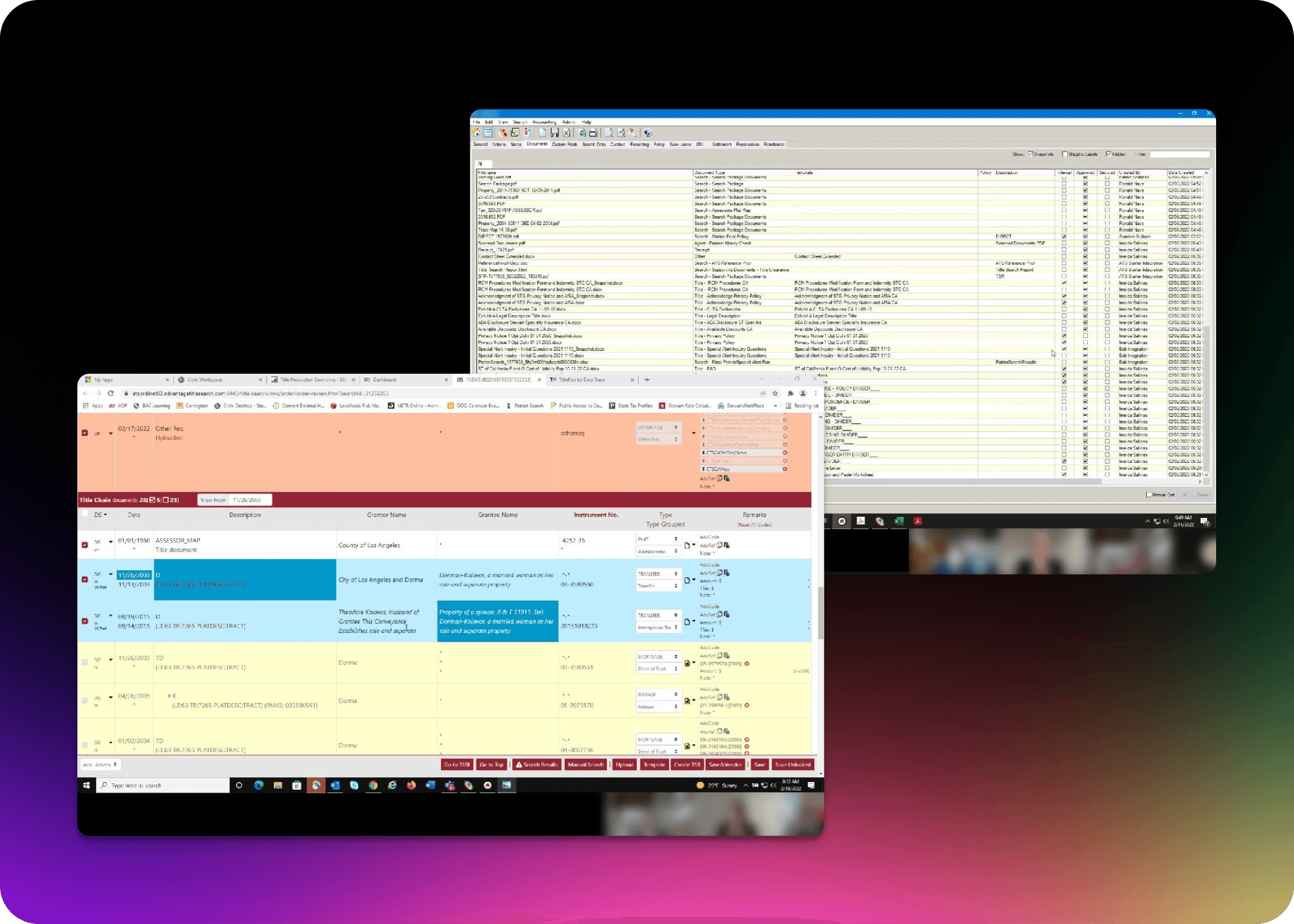Open Google Chrome from the taskbar
The height and width of the screenshot is (924, 1294).
point(373,785)
